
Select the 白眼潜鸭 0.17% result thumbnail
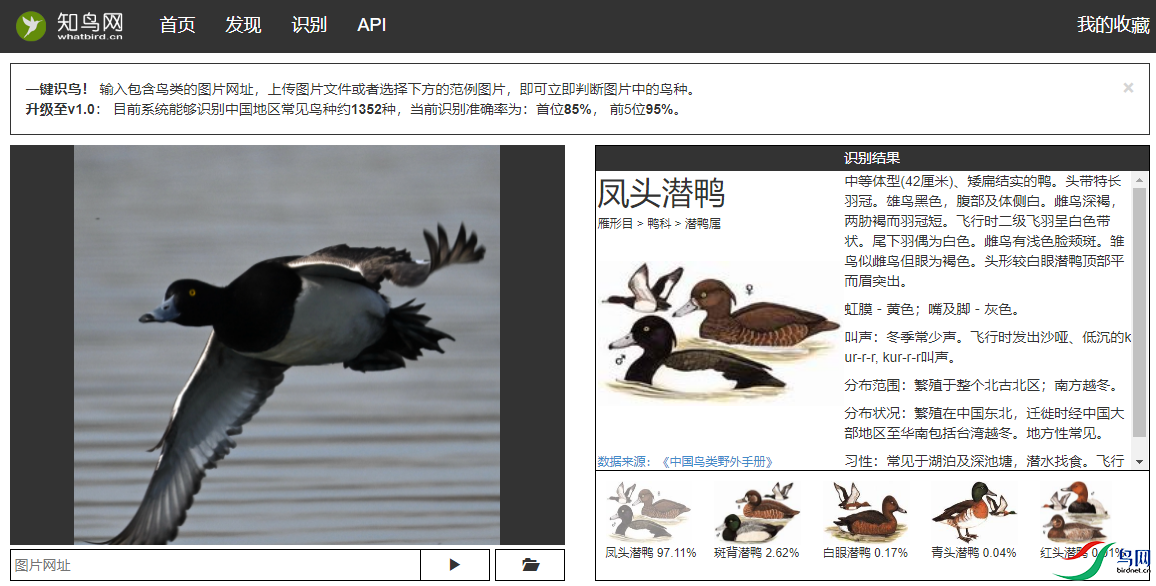(865, 512)
